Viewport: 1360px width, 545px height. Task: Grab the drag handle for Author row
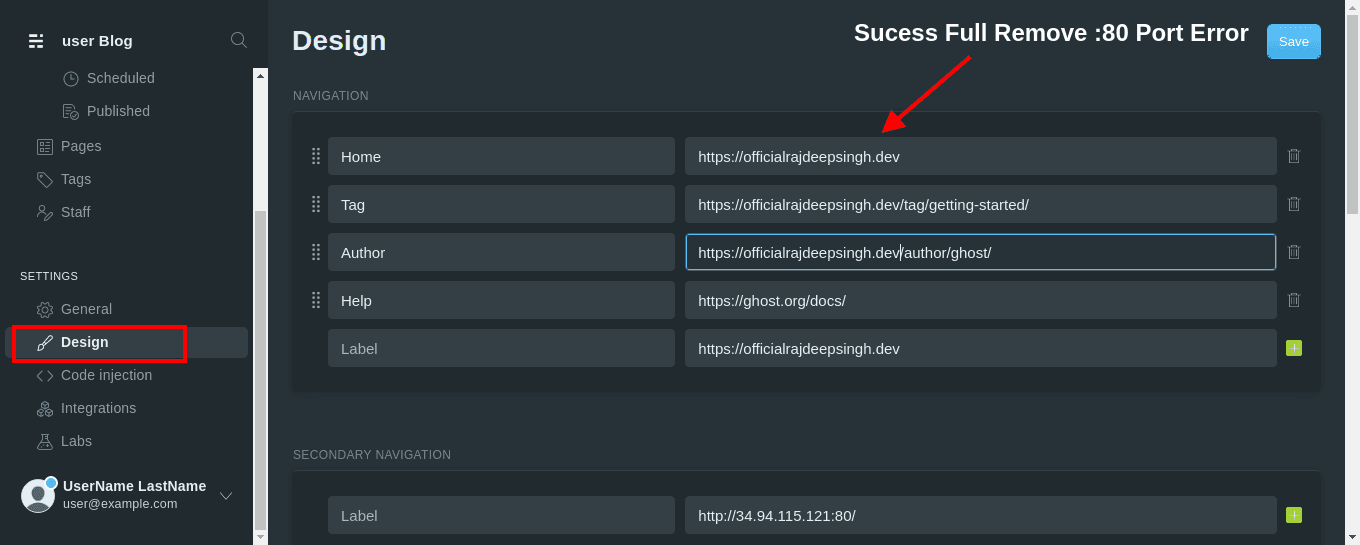316,252
